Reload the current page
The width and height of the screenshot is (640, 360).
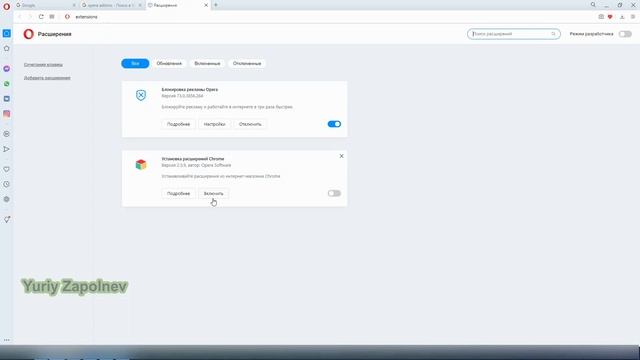tap(41, 17)
